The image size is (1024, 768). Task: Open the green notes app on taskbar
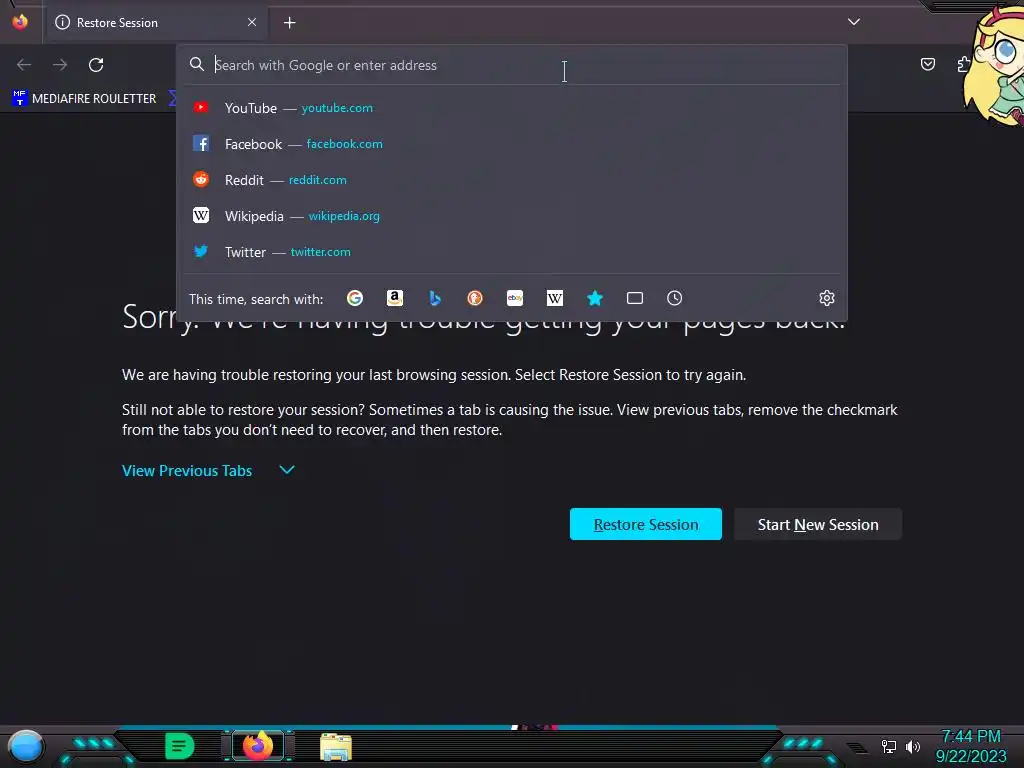click(179, 746)
